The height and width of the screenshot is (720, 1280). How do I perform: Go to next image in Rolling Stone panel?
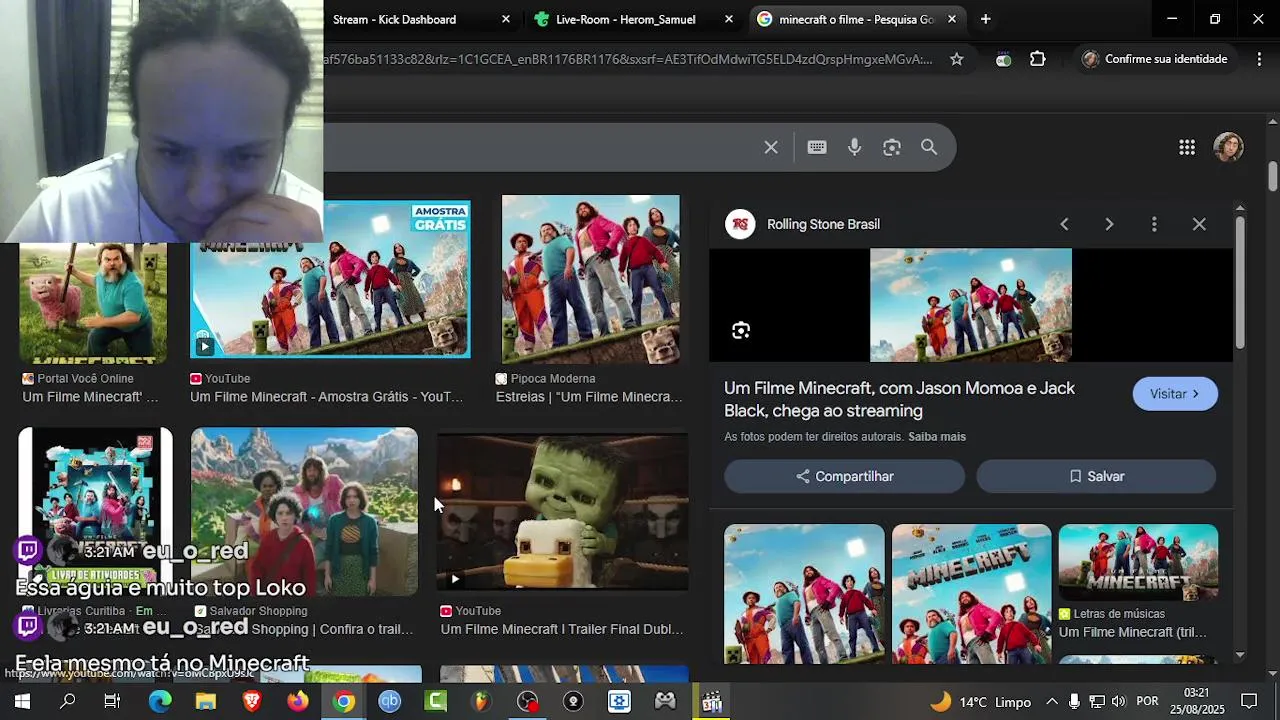(x=1109, y=224)
